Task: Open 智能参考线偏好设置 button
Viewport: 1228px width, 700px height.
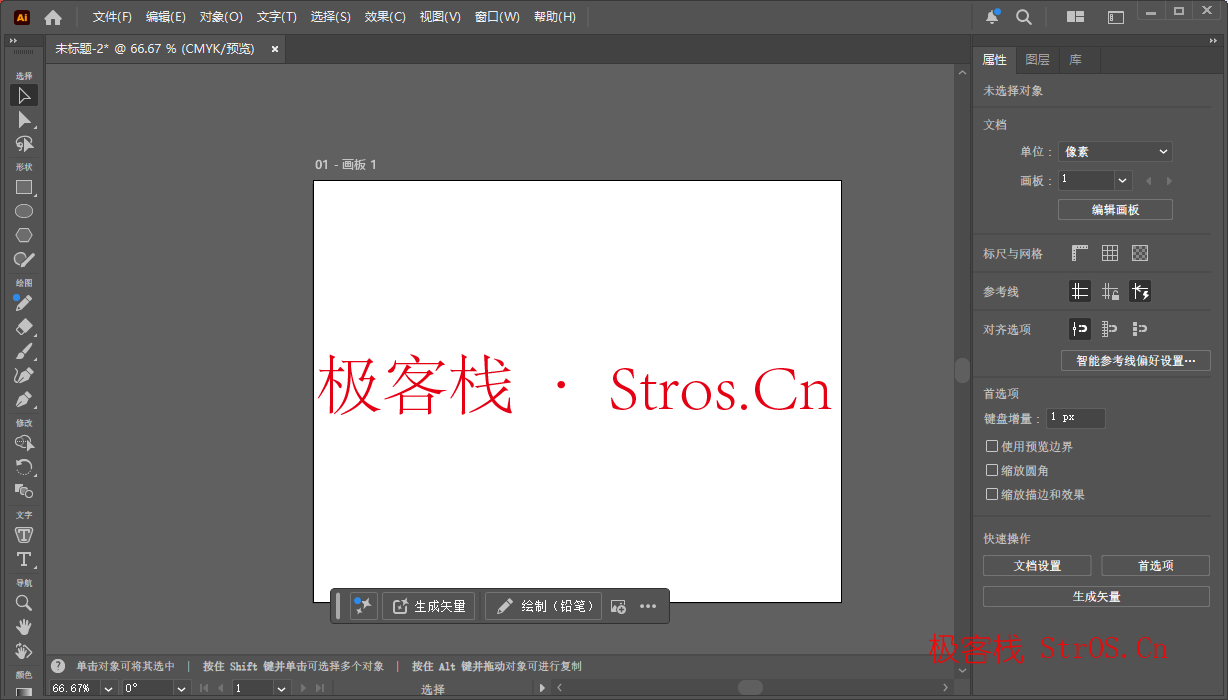Action: [1136, 361]
